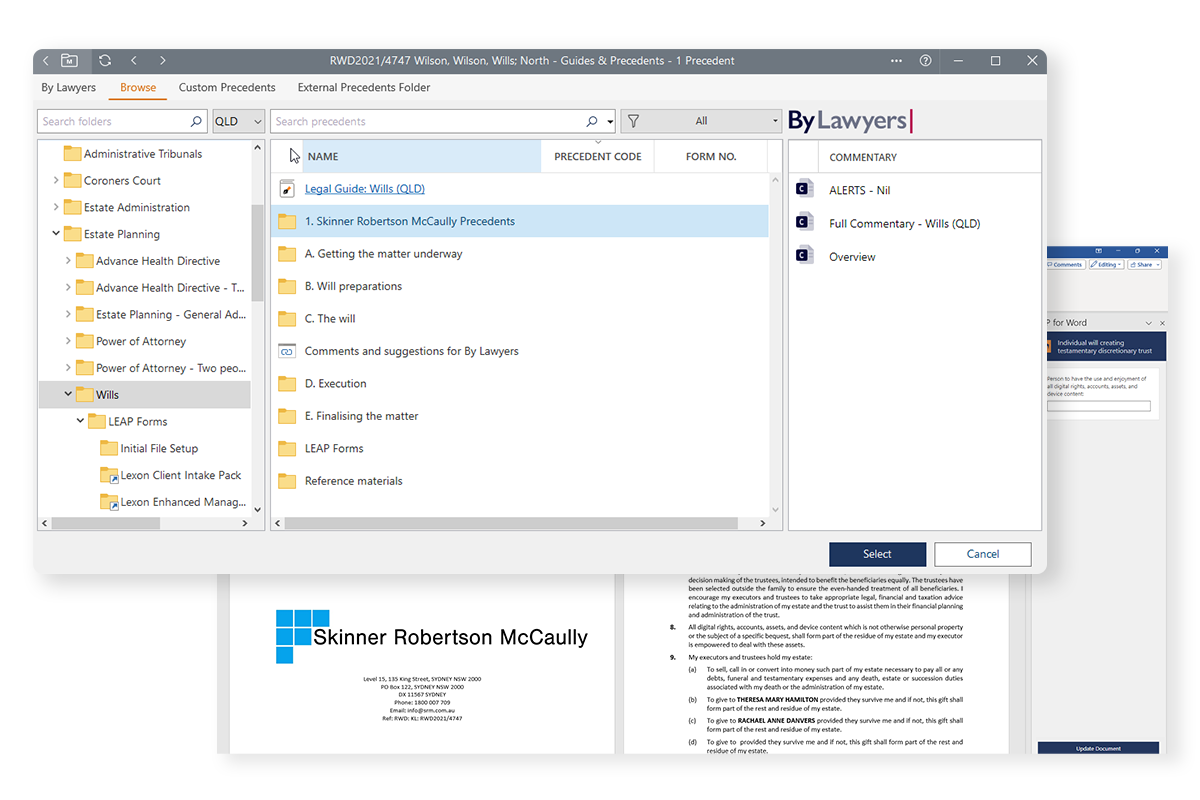1200x800 pixels.
Task: Click the Cancel button
Action: (x=982, y=554)
